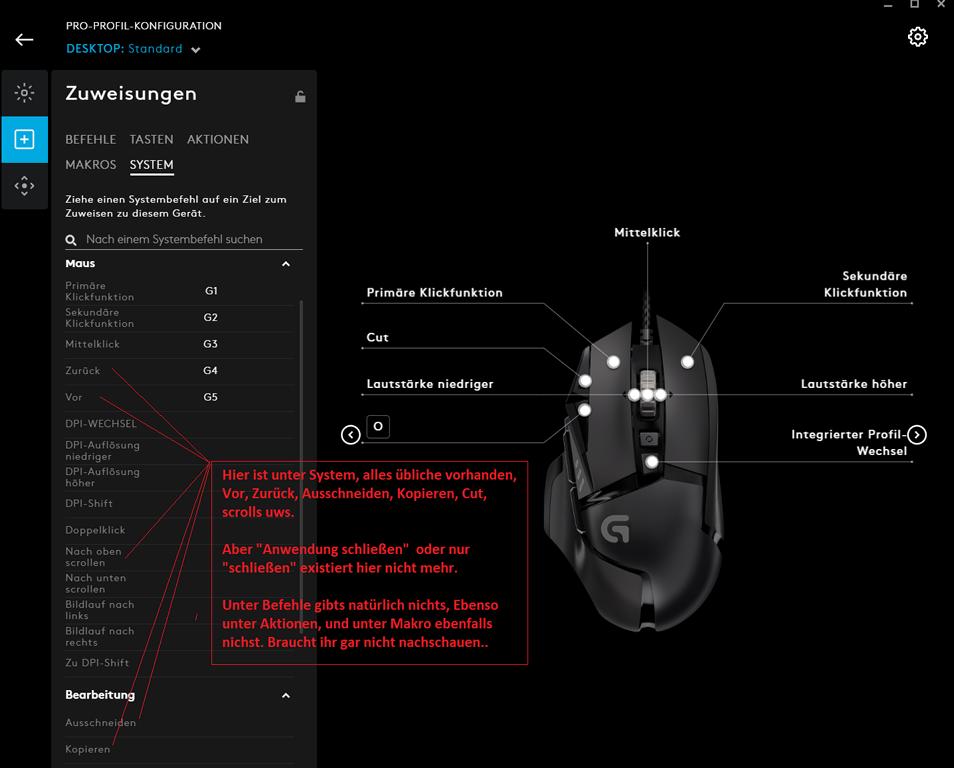This screenshot has height=768, width=954.
Task: Select the SYSTEM tab
Action: pos(151,165)
